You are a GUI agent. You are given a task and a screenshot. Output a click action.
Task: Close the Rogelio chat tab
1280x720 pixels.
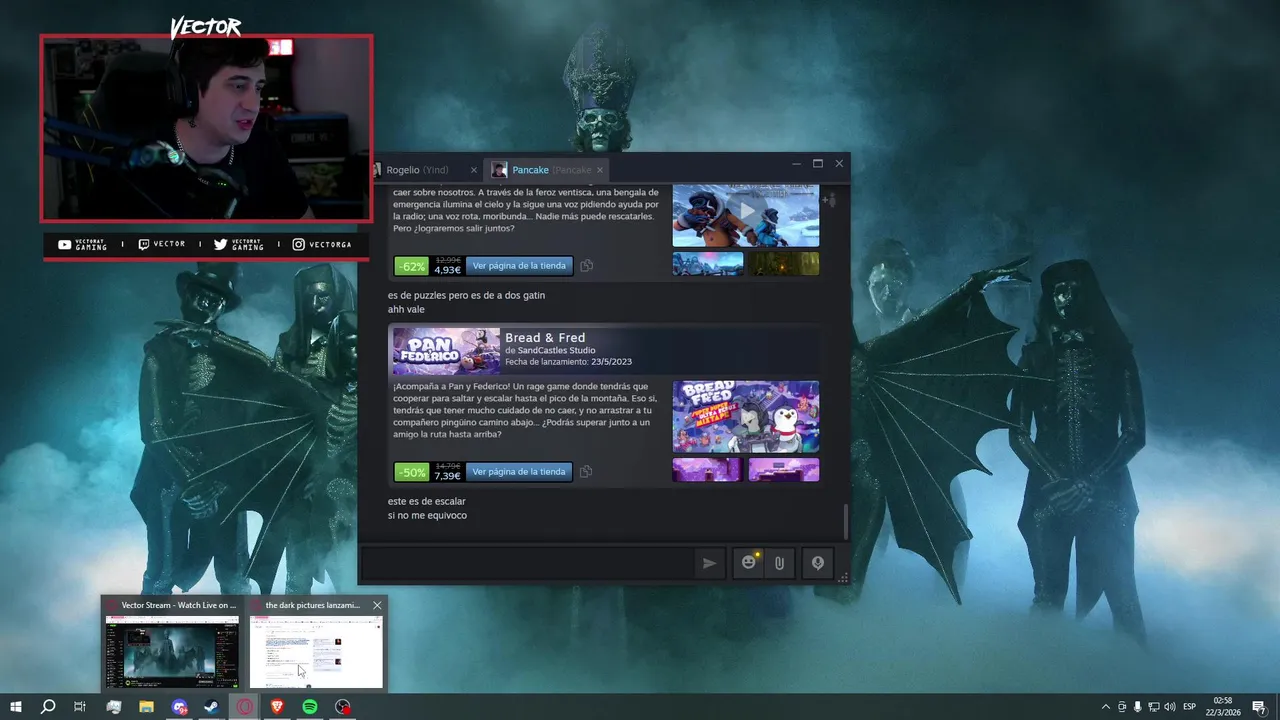(x=474, y=170)
